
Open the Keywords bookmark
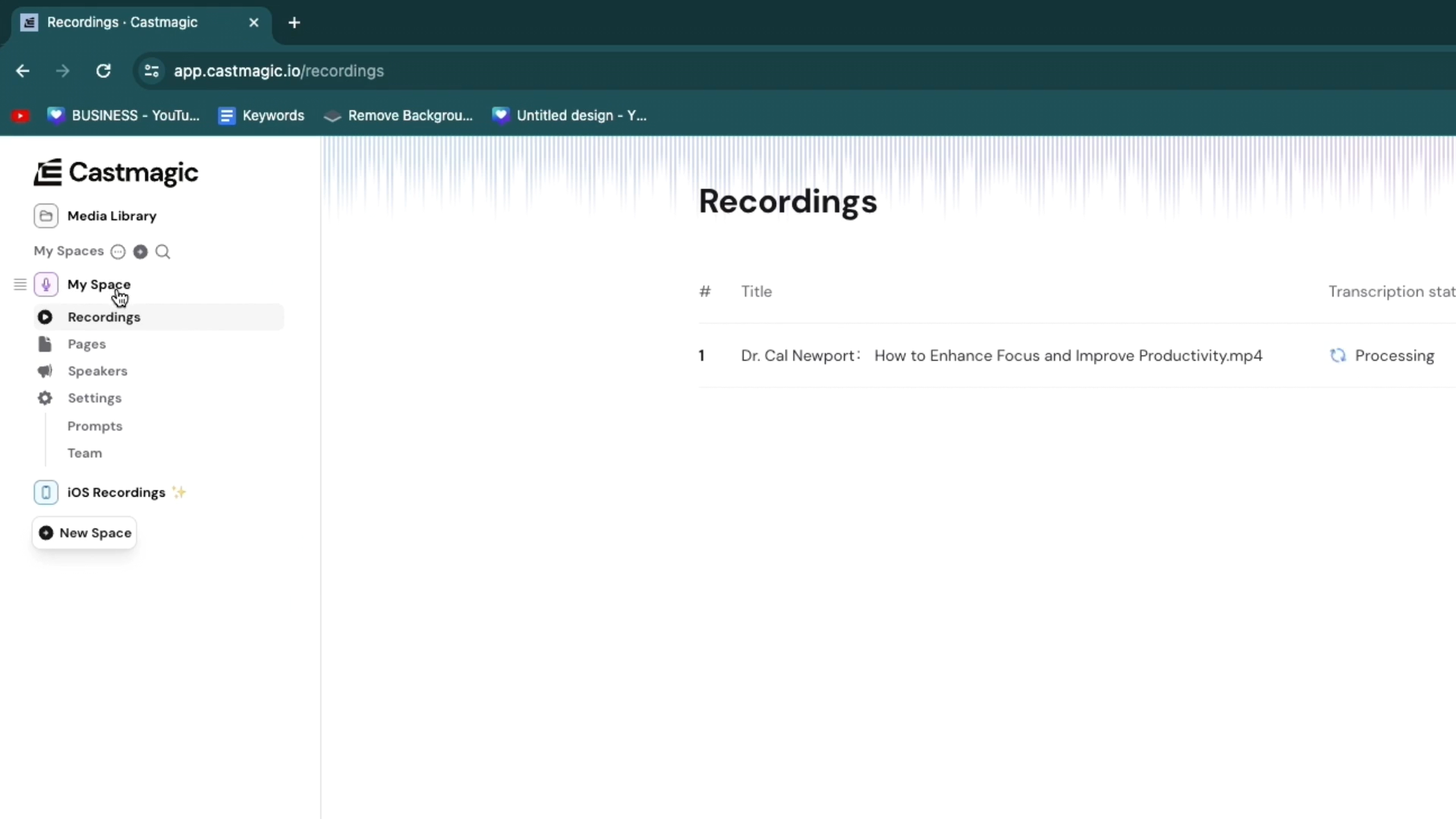(261, 116)
